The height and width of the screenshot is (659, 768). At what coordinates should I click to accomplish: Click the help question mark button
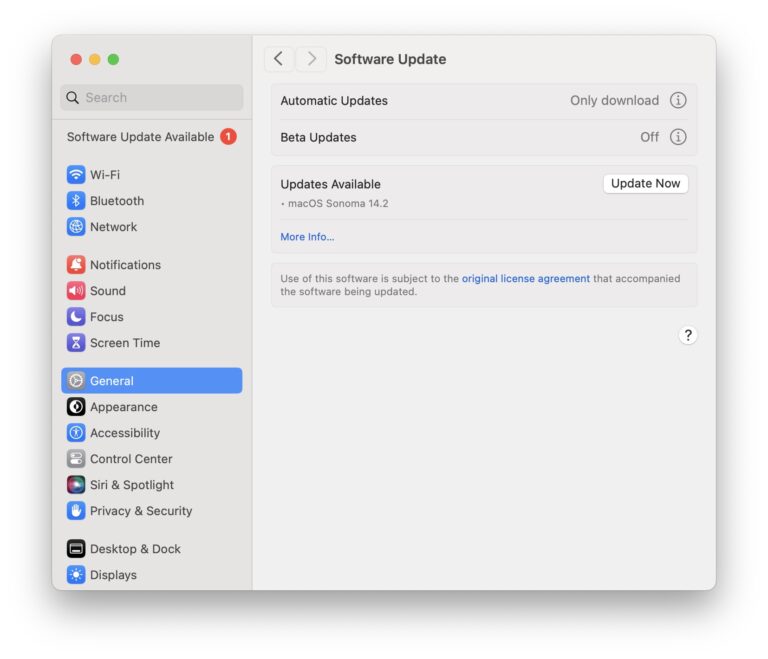[x=687, y=336]
